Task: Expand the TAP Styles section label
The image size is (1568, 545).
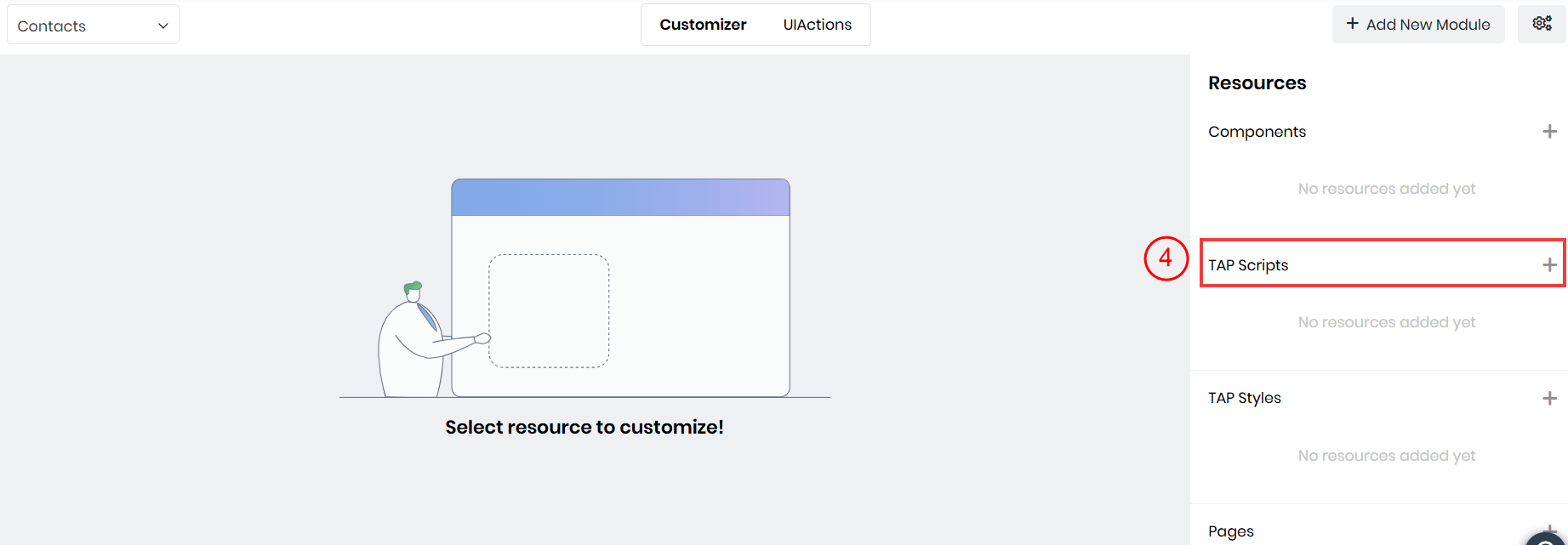Action: (x=1244, y=398)
